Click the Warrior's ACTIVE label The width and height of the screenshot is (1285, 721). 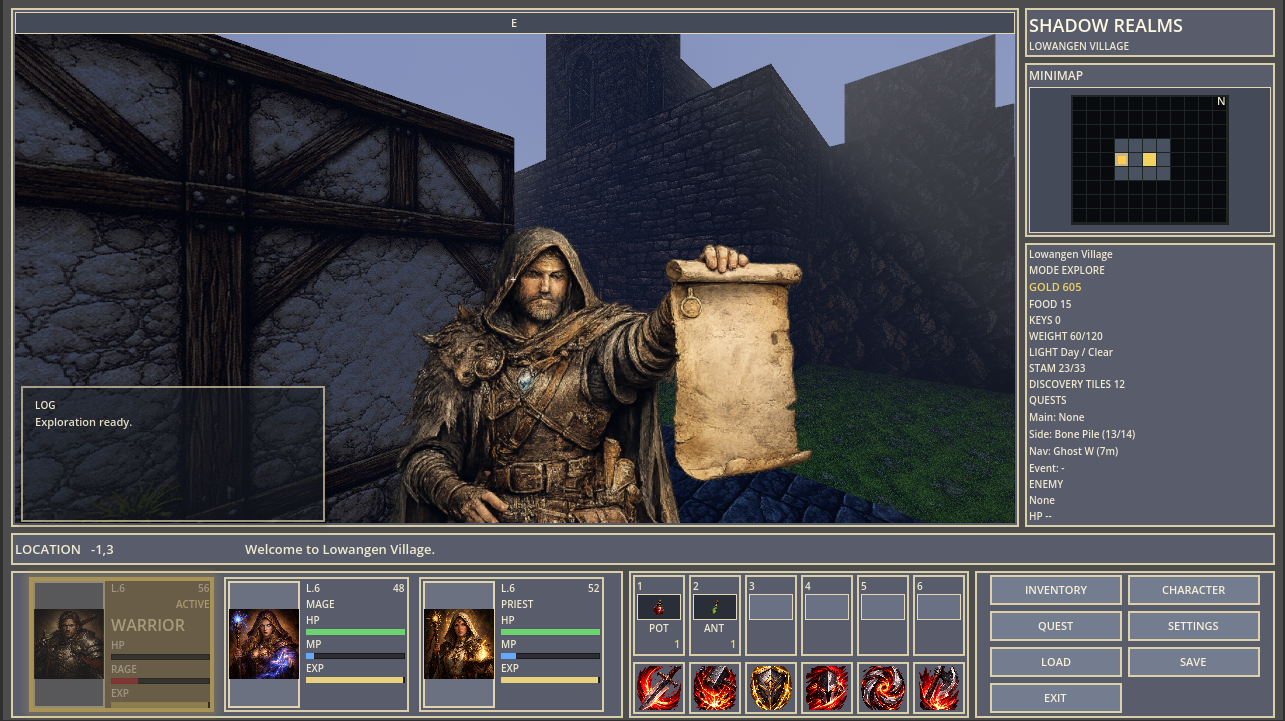(193, 604)
